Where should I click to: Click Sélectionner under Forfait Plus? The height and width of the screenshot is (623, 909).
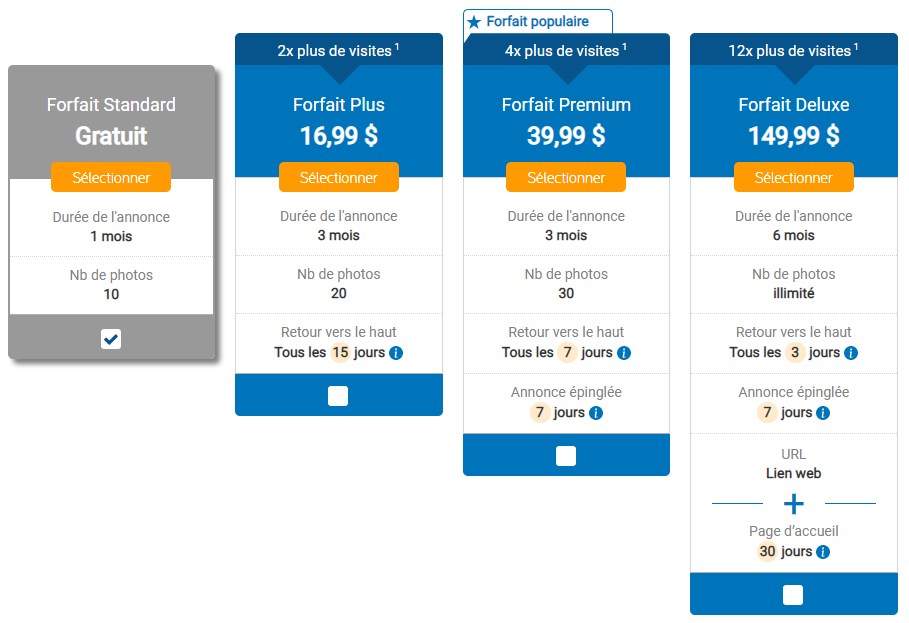pyautogui.click(x=339, y=177)
